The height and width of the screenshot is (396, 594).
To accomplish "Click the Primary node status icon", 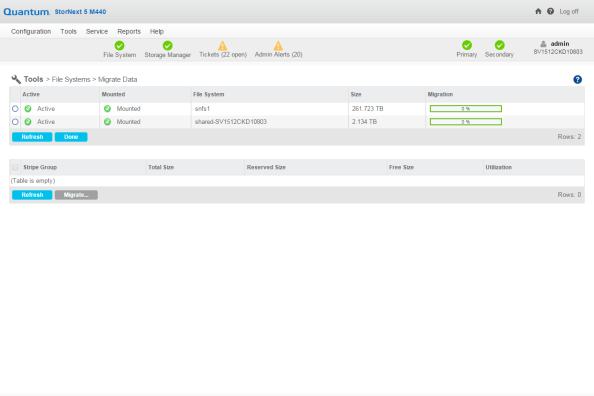I will pyautogui.click(x=467, y=45).
